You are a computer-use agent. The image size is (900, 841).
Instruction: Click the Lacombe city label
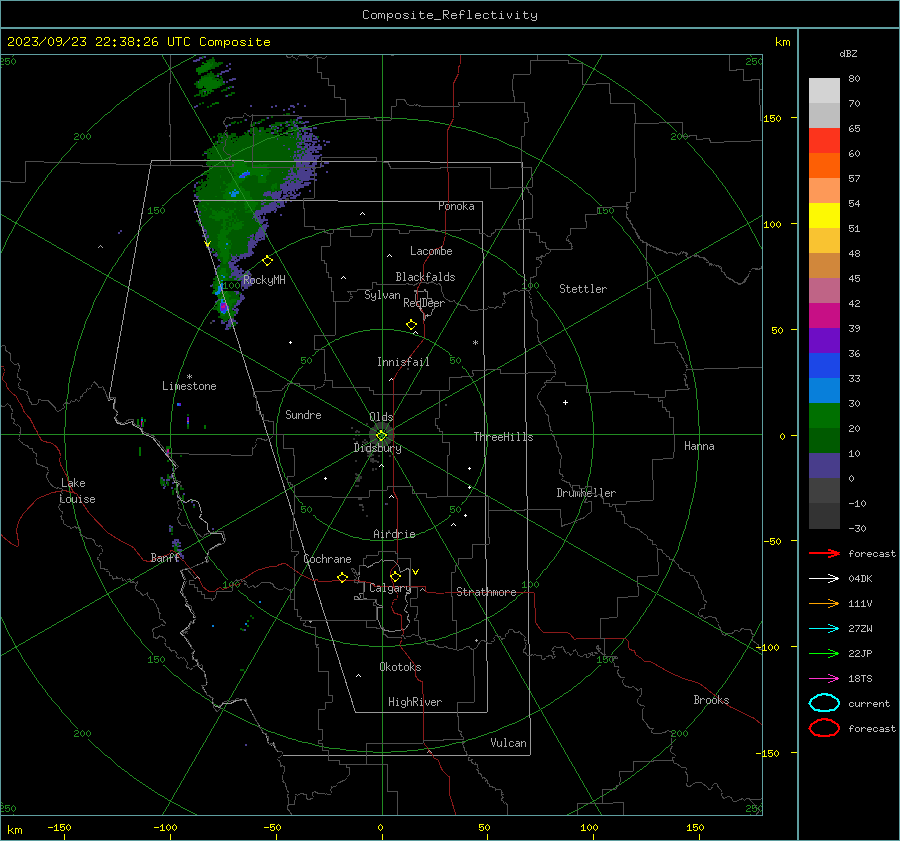tap(431, 251)
